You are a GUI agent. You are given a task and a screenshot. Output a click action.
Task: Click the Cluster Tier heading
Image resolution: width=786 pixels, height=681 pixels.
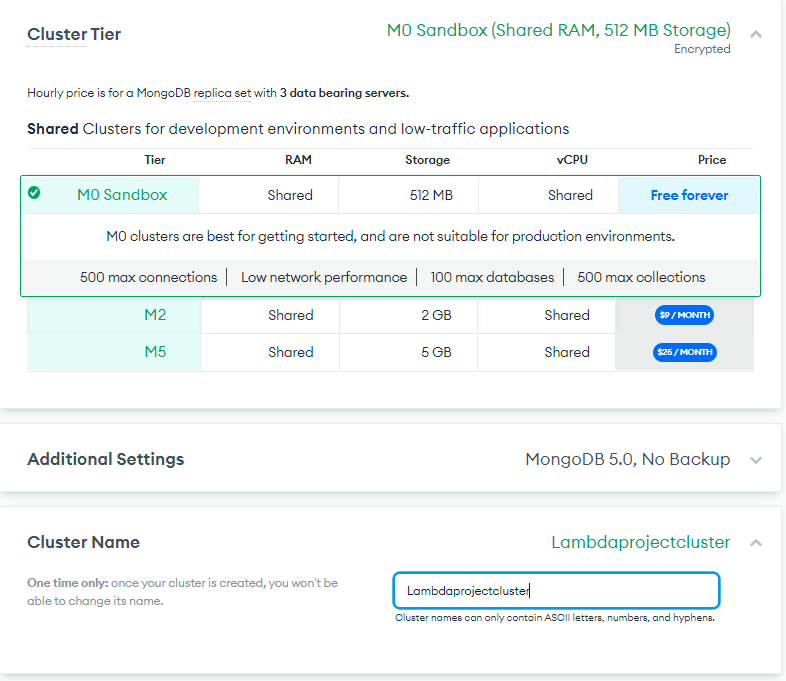pos(74,34)
